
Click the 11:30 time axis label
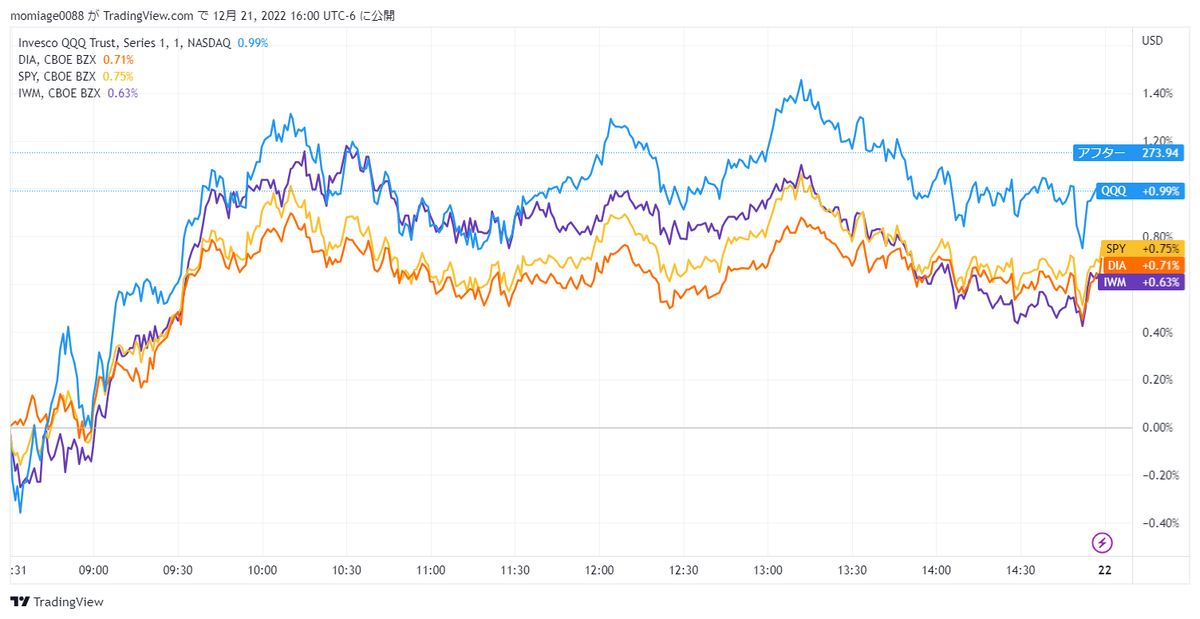[514, 570]
